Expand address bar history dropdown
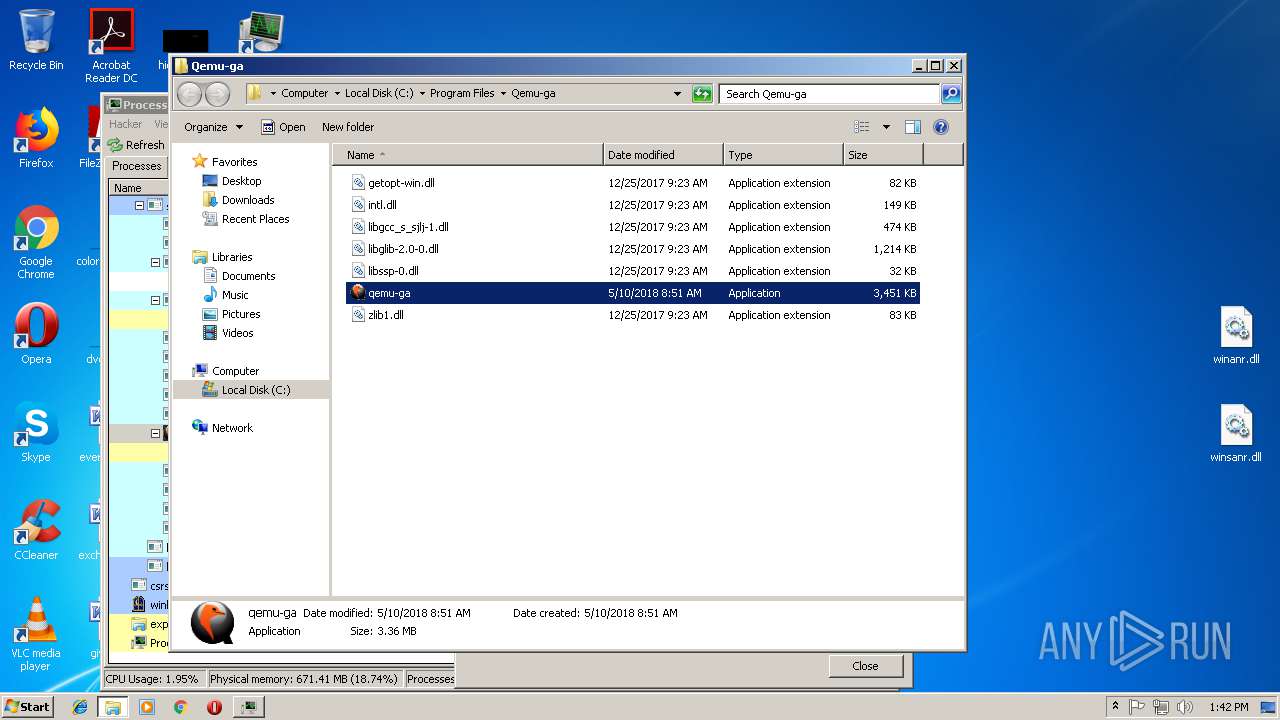1280x720 pixels. (x=678, y=94)
